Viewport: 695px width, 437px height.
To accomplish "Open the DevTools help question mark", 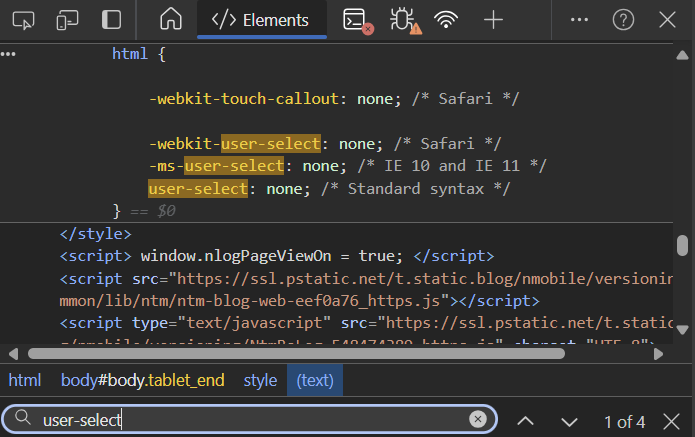I will pyautogui.click(x=623, y=20).
